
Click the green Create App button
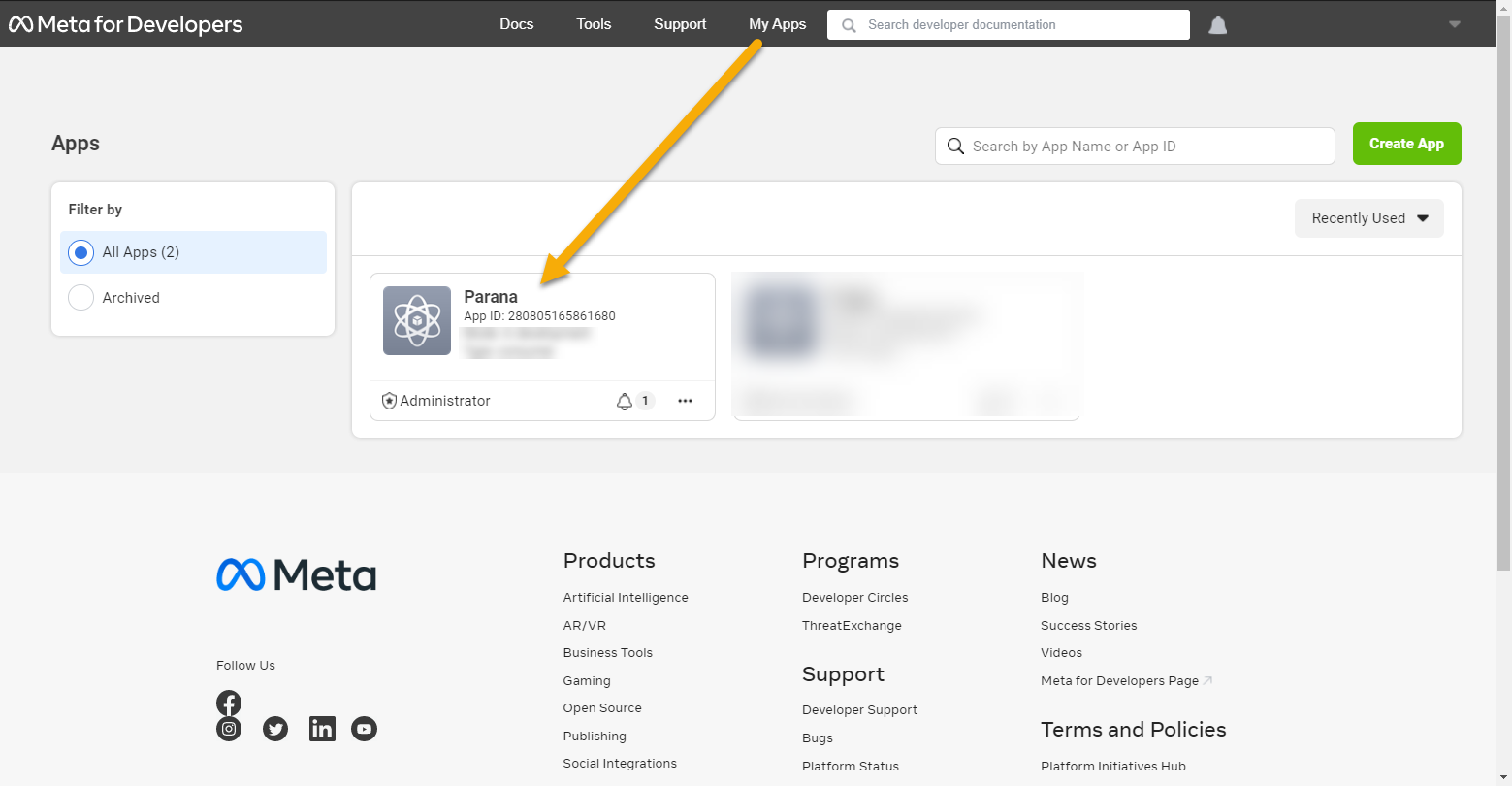tap(1406, 144)
